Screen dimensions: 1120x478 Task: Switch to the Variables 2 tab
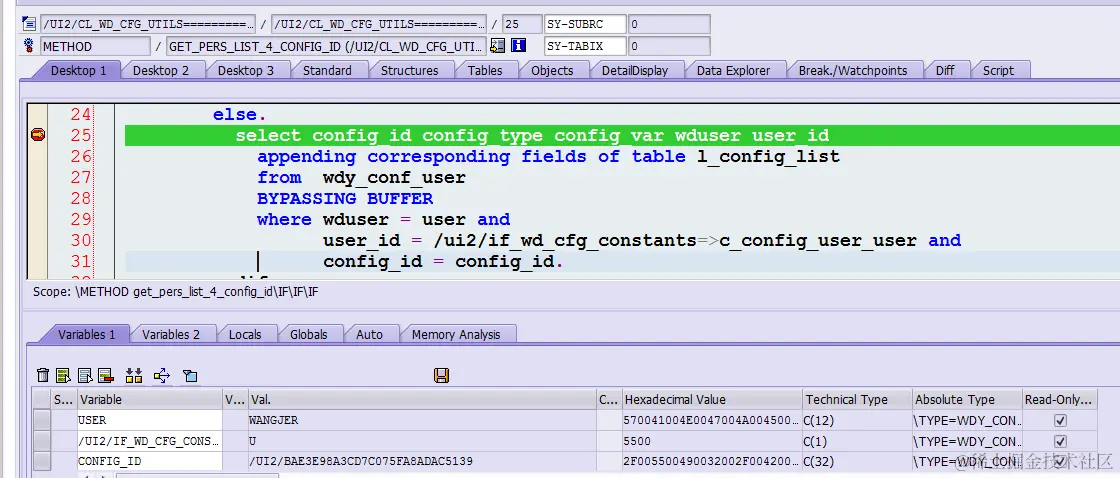point(171,334)
